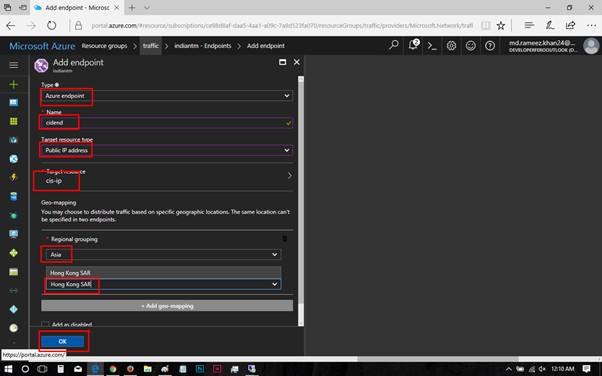
Task: Show hidden system tray icons
Action: click(509, 369)
